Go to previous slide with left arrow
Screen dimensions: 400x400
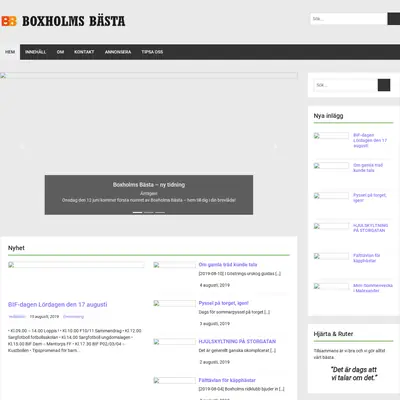click(22, 146)
